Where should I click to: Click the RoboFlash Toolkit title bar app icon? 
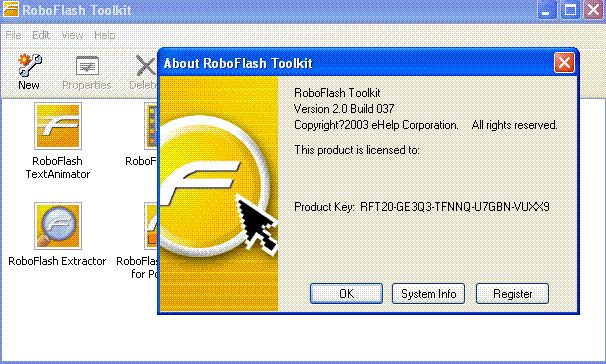pyautogui.click(x=10, y=9)
